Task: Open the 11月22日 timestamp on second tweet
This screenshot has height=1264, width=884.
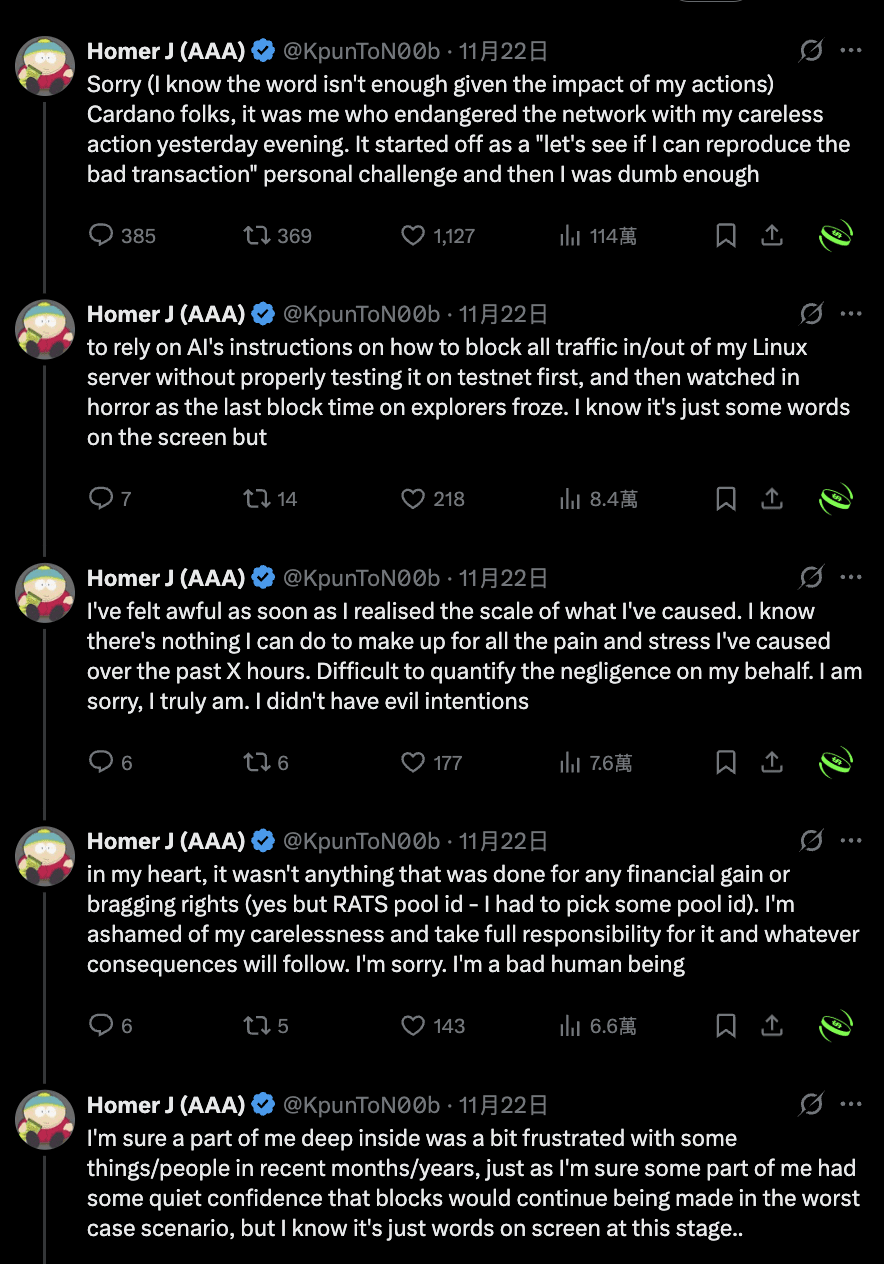Action: click(x=503, y=314)
